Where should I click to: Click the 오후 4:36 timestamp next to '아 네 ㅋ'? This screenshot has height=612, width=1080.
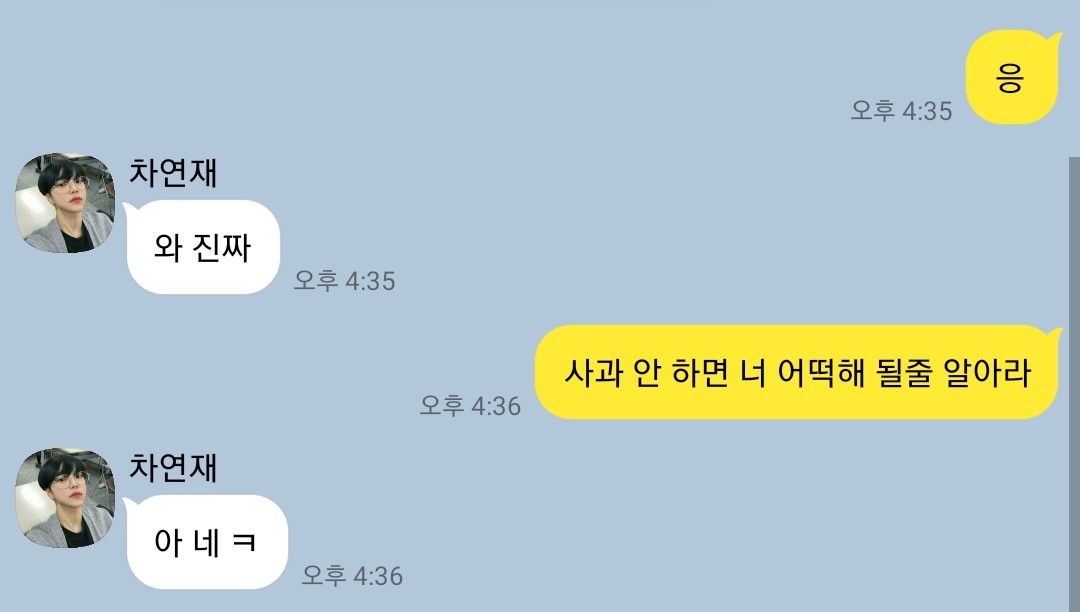tap(352, 576)
